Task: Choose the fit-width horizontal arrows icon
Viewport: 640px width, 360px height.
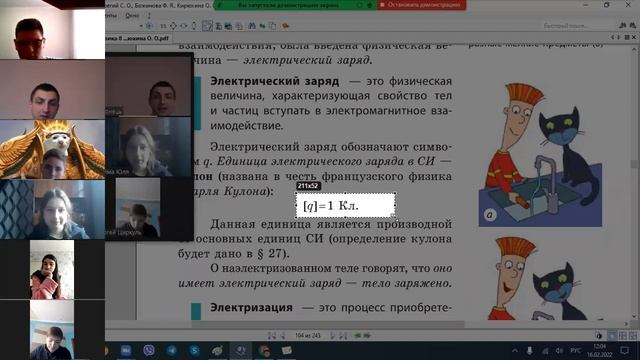Action: coord(184,26)
